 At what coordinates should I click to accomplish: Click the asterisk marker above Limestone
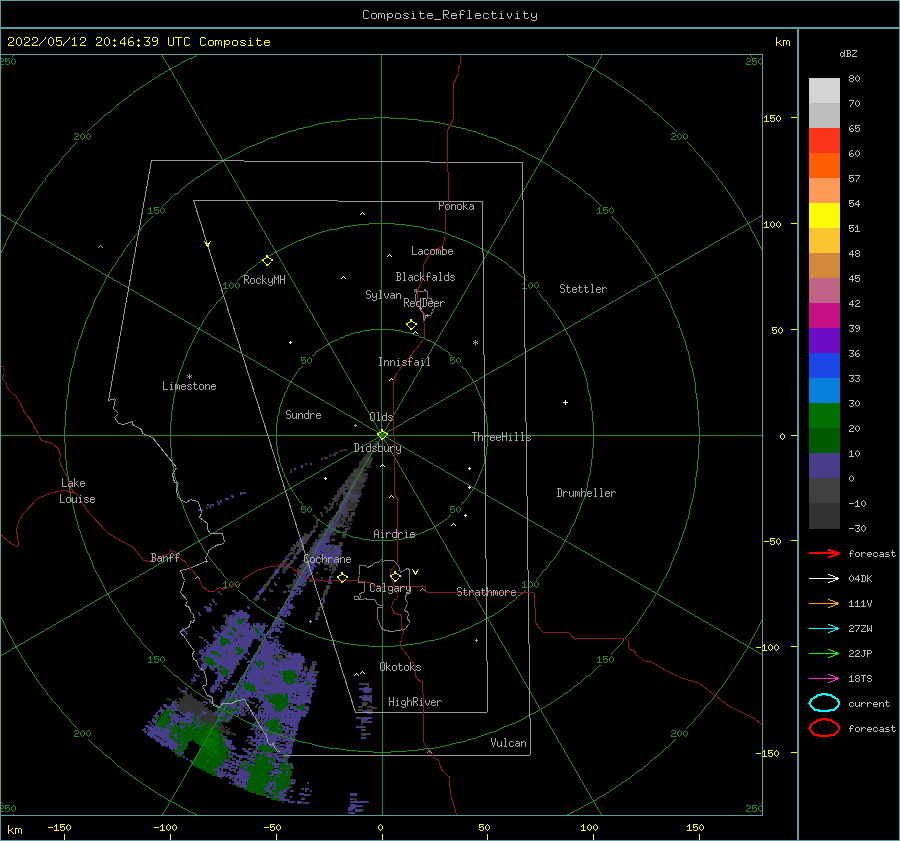click(189, 377)
